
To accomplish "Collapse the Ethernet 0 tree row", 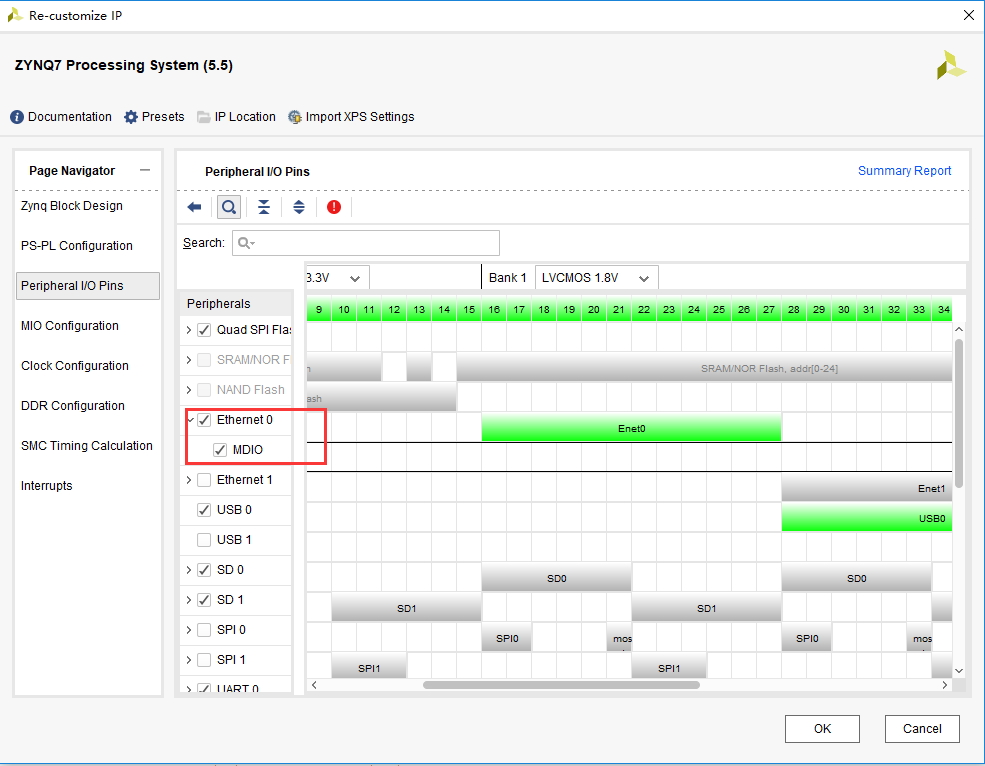I will [190, 420].
